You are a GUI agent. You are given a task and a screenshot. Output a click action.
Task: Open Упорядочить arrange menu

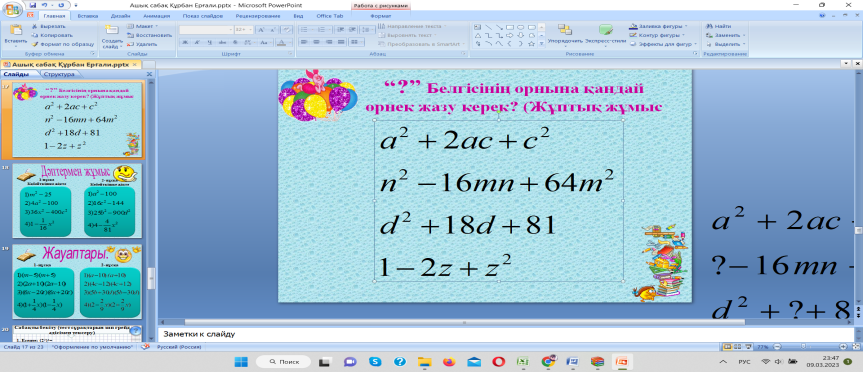[x=565, y=35]
